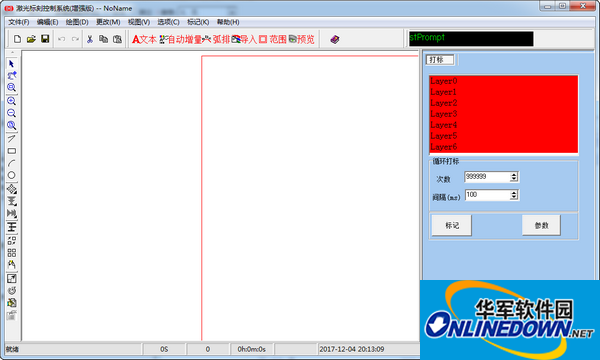Click the date time status bar entry
Image resolution: width=600 pixels, height=360 pixels.
352,349
